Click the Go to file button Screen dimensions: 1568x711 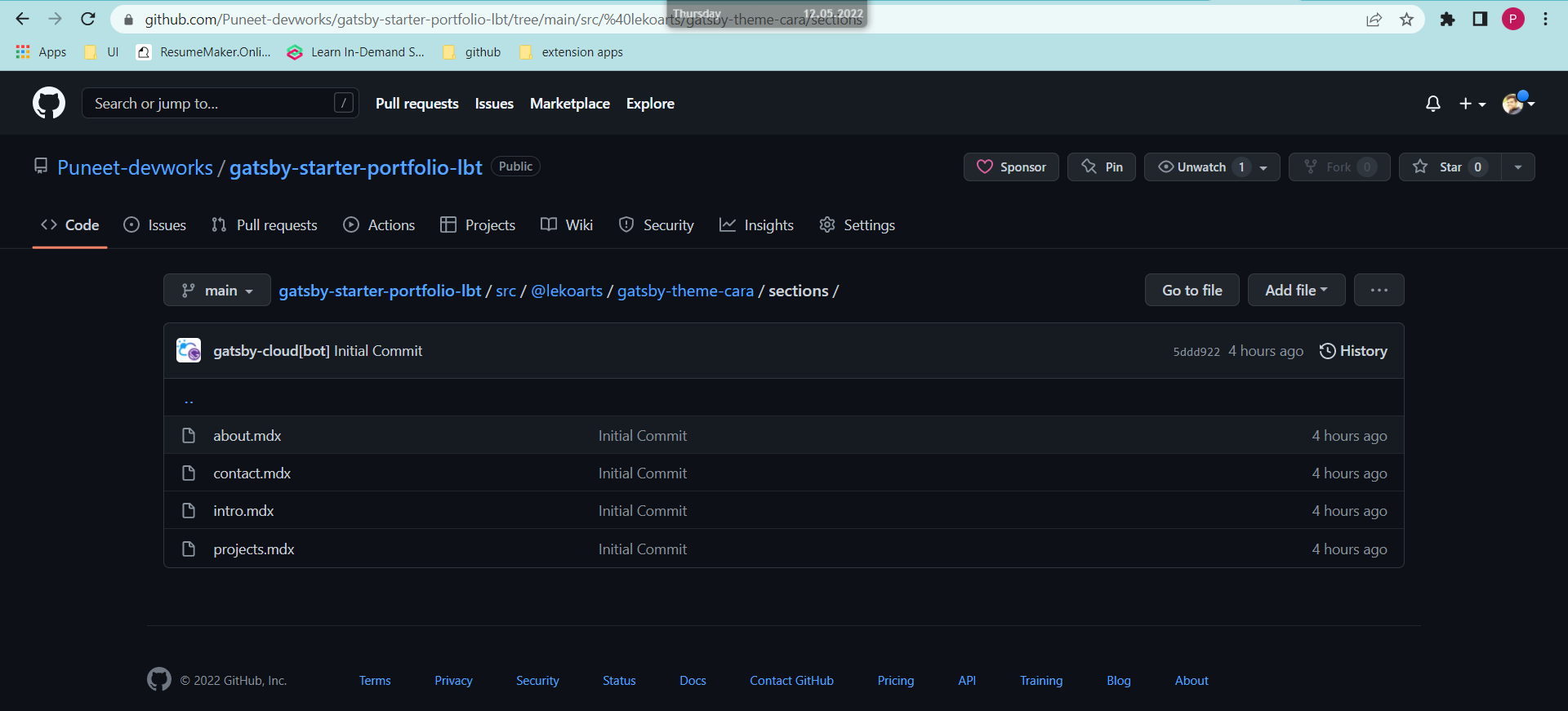(1192, 290)
